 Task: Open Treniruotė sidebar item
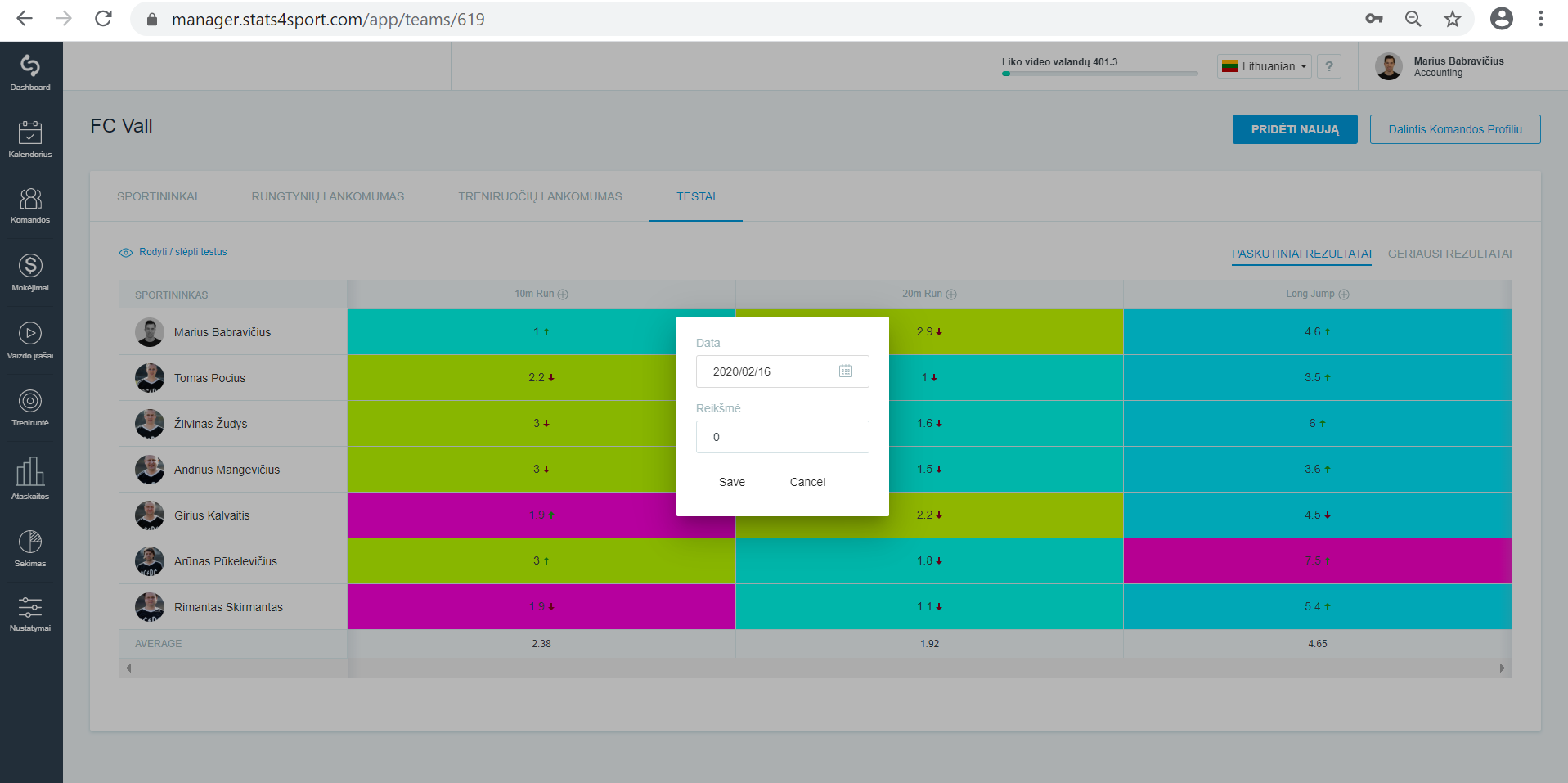30,408
